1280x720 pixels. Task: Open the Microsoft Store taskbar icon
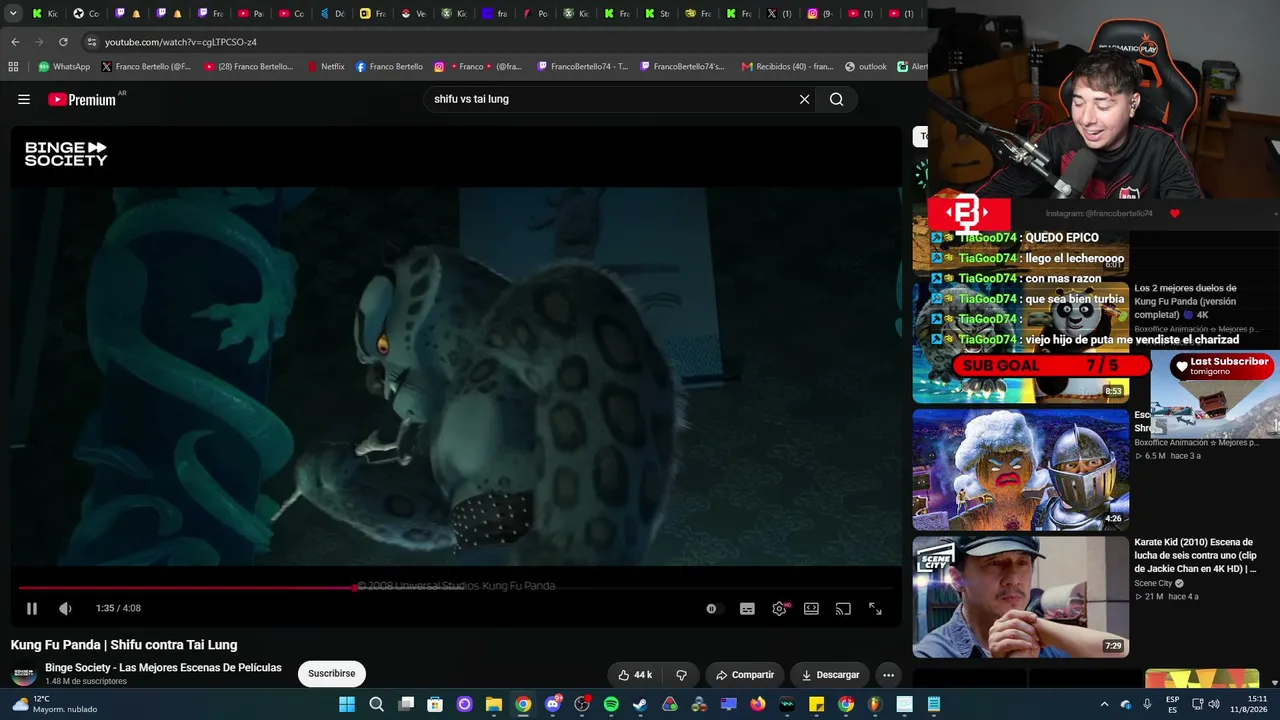(435, 705)
